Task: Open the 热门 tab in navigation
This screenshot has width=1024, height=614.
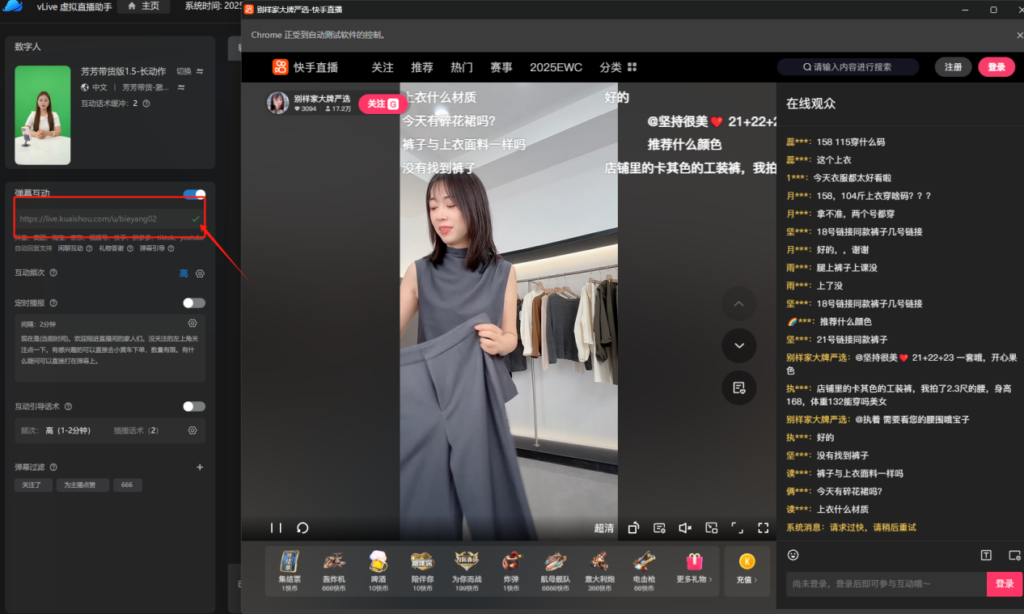Action: [x=462, y=67]
